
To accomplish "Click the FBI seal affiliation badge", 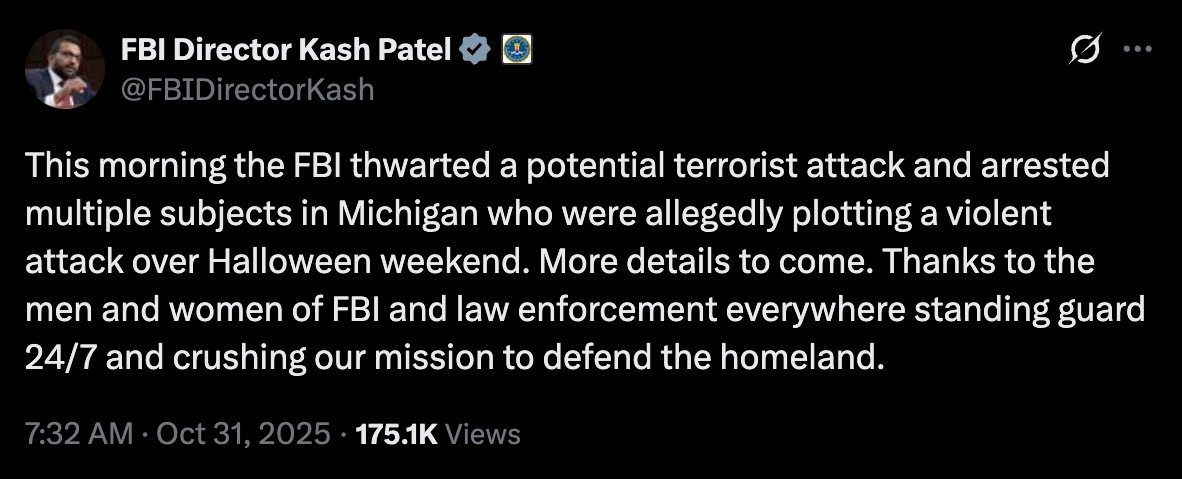I will (515, 48).
